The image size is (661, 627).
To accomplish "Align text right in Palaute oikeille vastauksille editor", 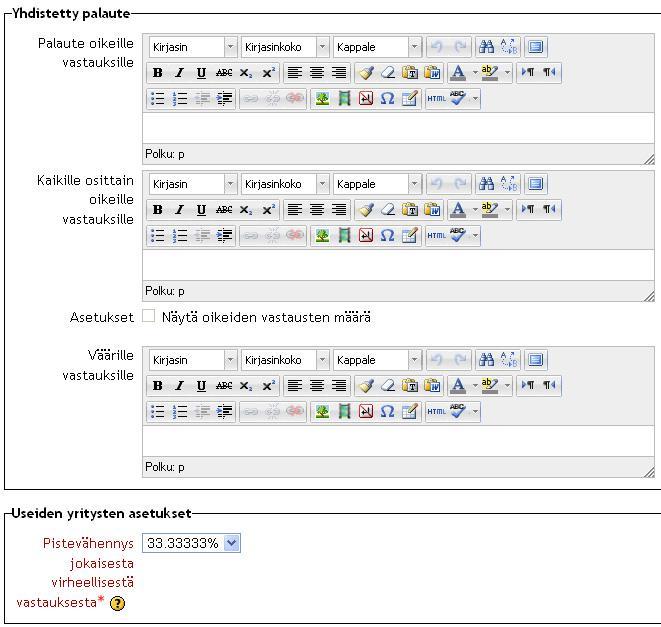I will pyautogui.click(x=339, y=73).
